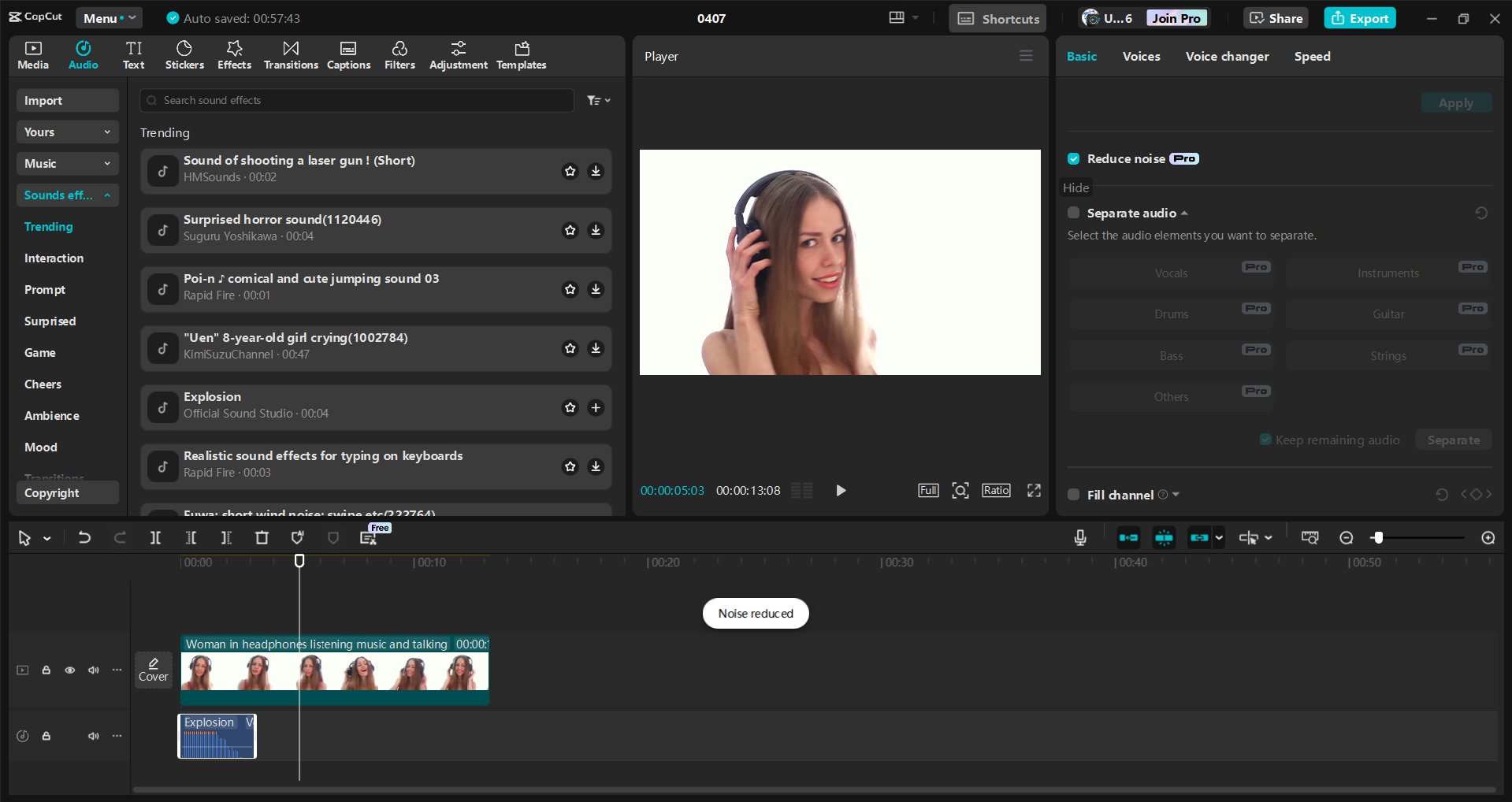Image resolution: width=1512 pixels, height=802 pixels.
Task: Mute the Explosion audio track
Action: coord(94,736)
